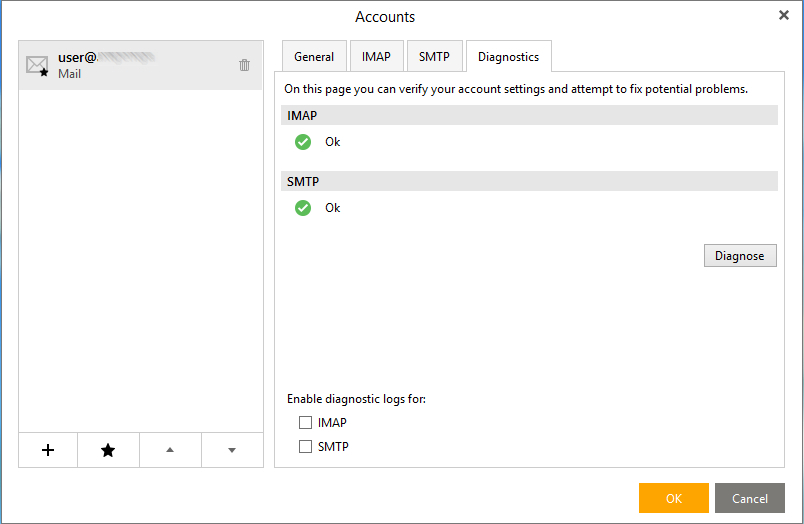Set default account with star button

click(108, 450)
